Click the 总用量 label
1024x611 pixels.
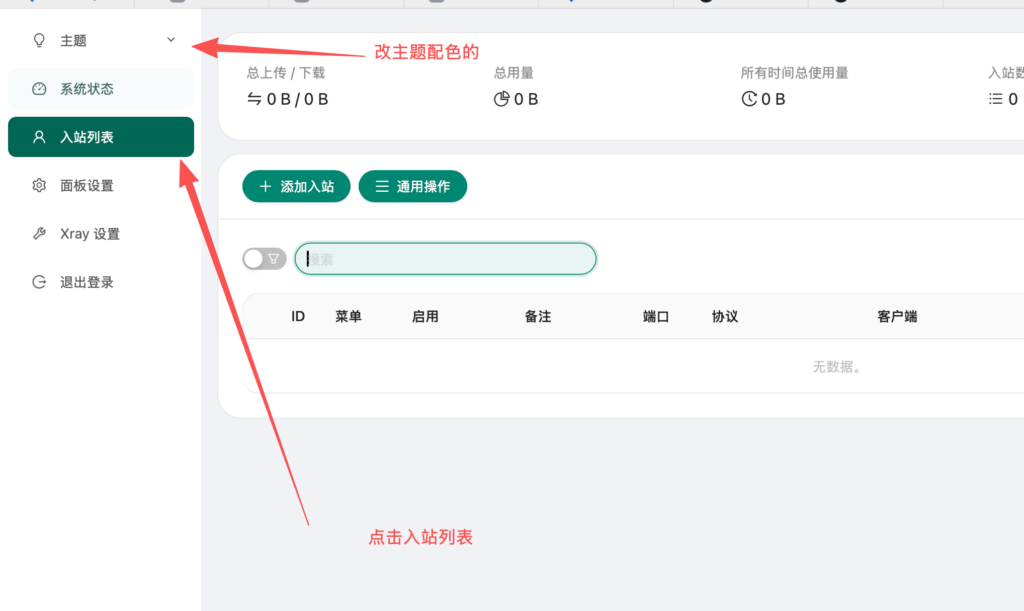coord(513,73)
